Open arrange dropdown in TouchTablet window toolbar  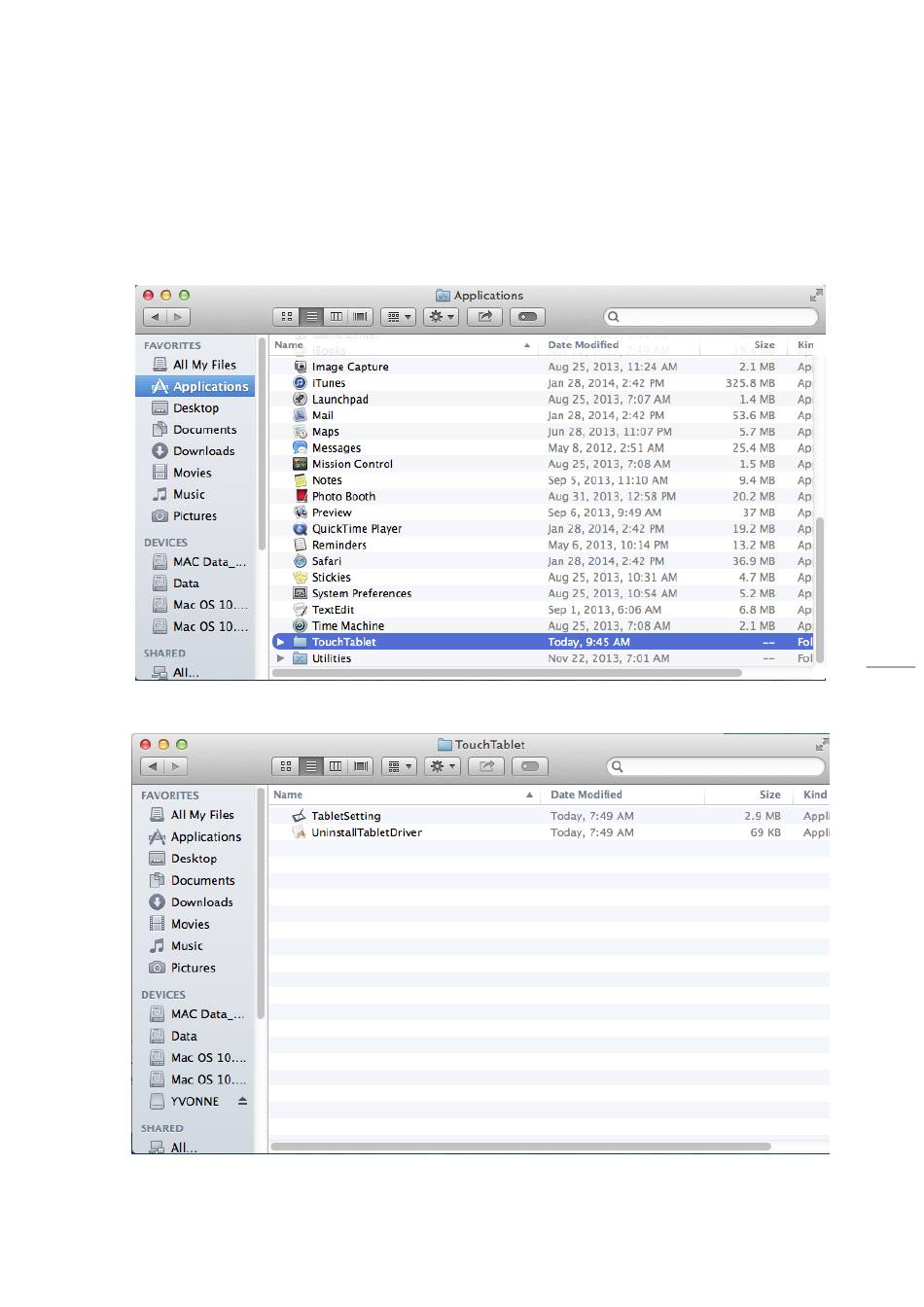click(x=400, y=766)
